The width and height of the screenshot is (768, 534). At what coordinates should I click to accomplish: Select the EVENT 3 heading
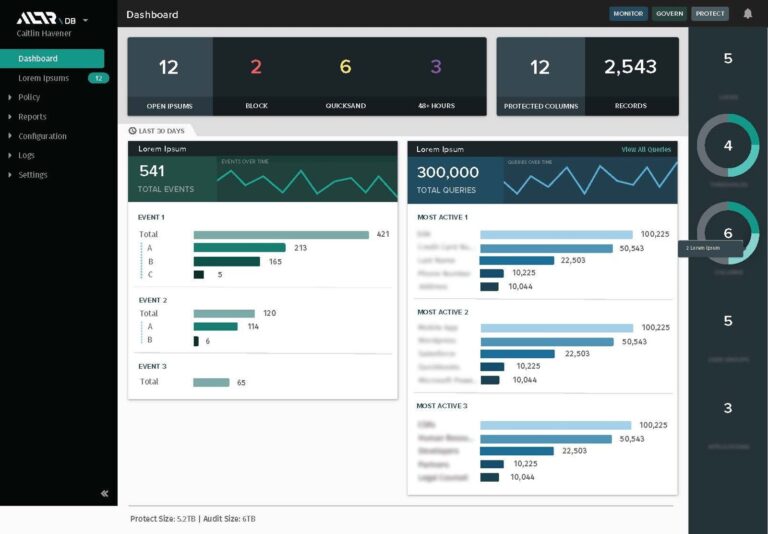click(x=152, y=366)
